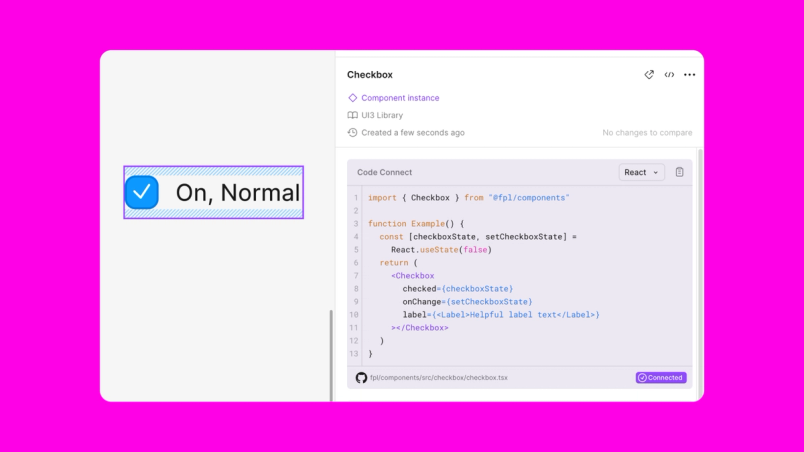Screen dimensions: 804x452
Task: Click the 'Helpful label text' code line
Action: 501,315
